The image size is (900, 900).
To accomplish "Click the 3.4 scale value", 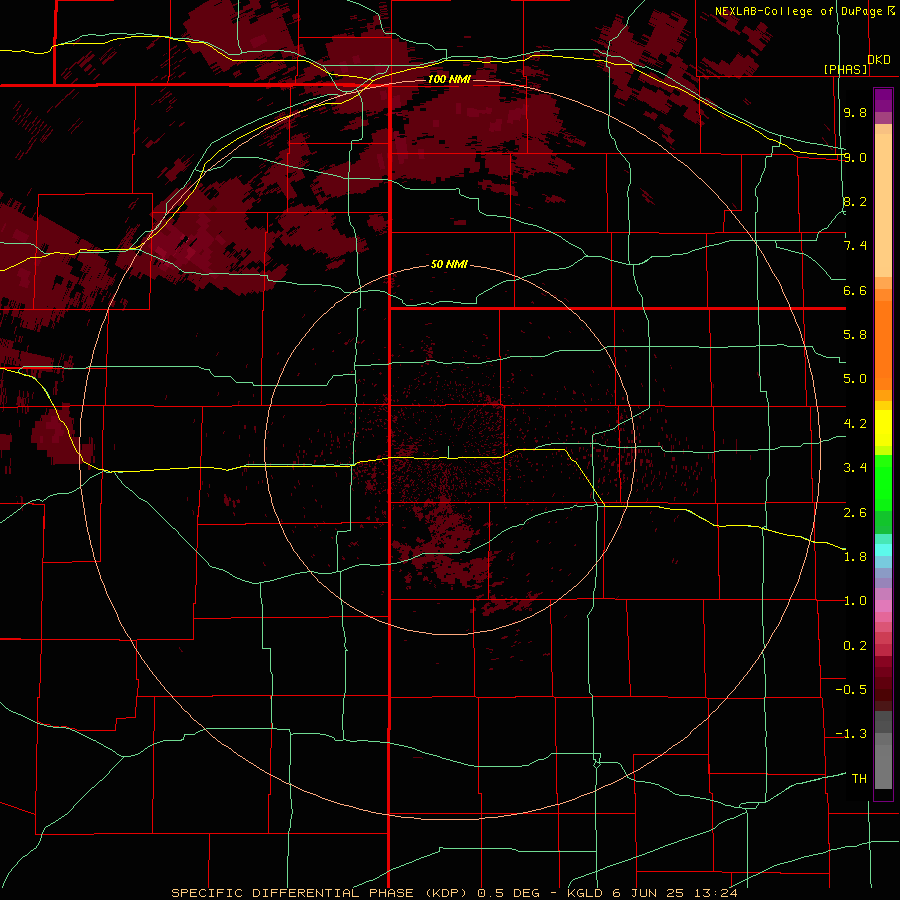I will (855, 468).
